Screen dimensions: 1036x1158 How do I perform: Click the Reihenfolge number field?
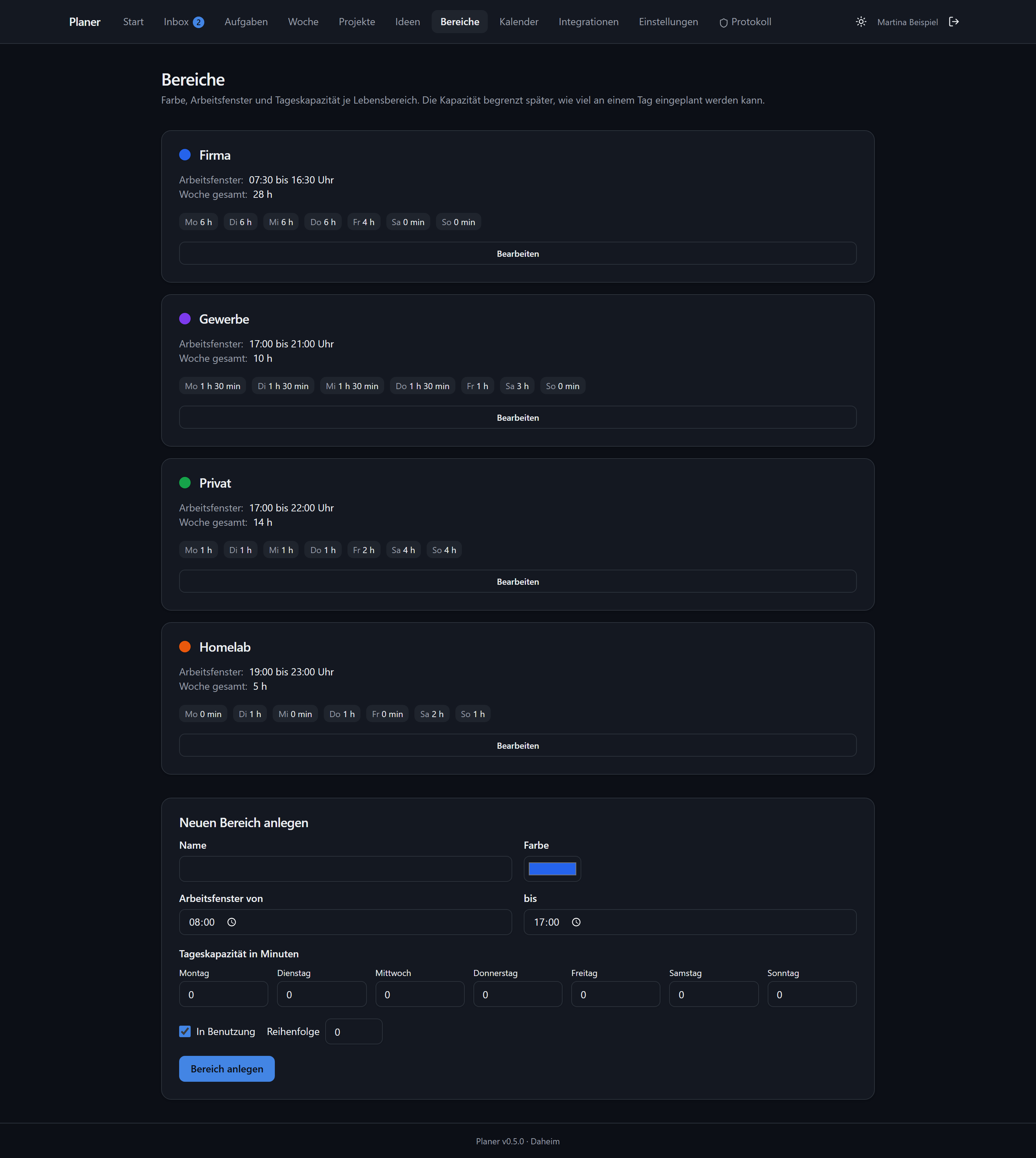[354, 1032]
